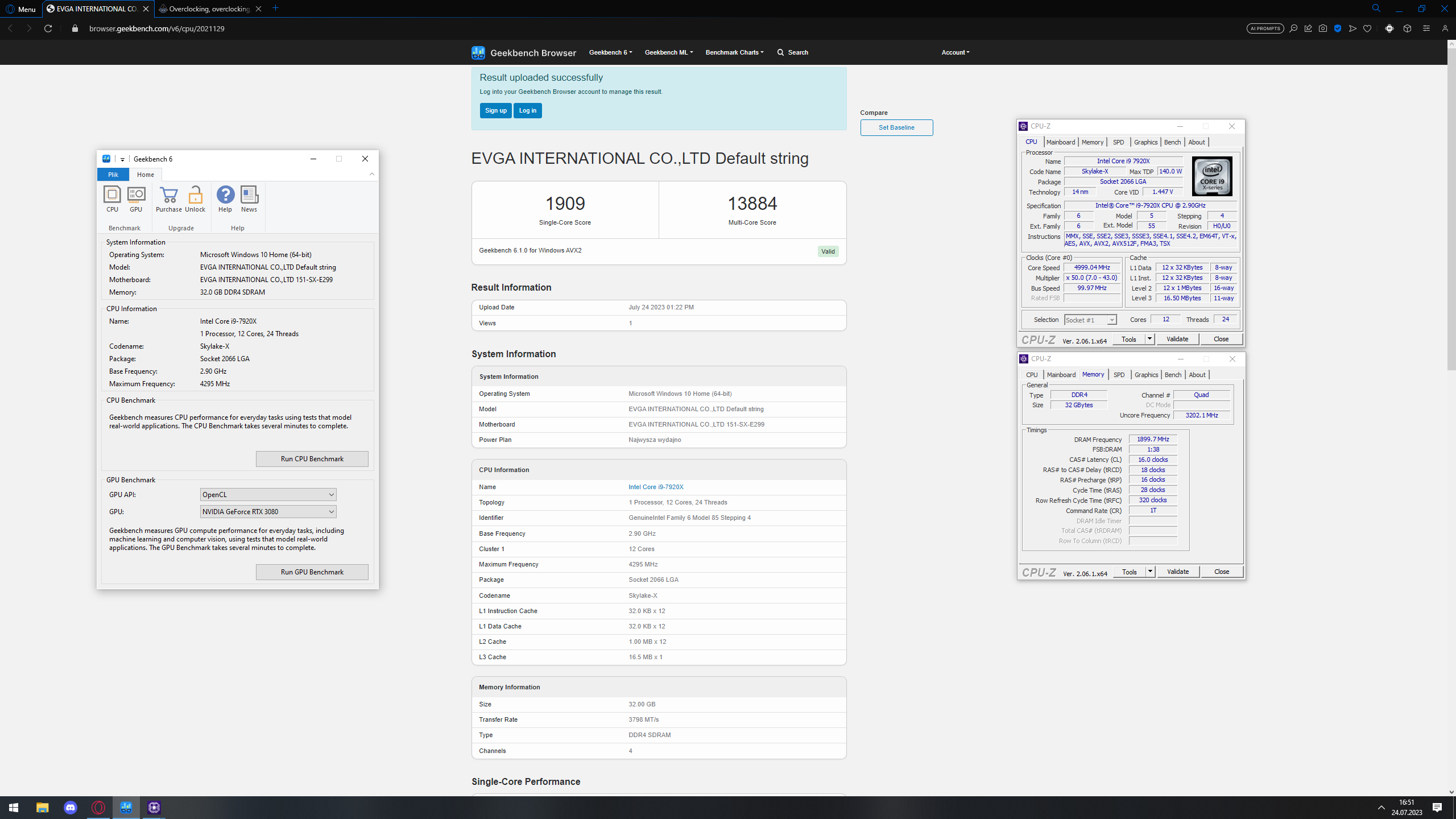The width and height of the screenshot is (1456, 819).
Task: Add bookmark with the heart icon
Action: [x=1367, y=28]
